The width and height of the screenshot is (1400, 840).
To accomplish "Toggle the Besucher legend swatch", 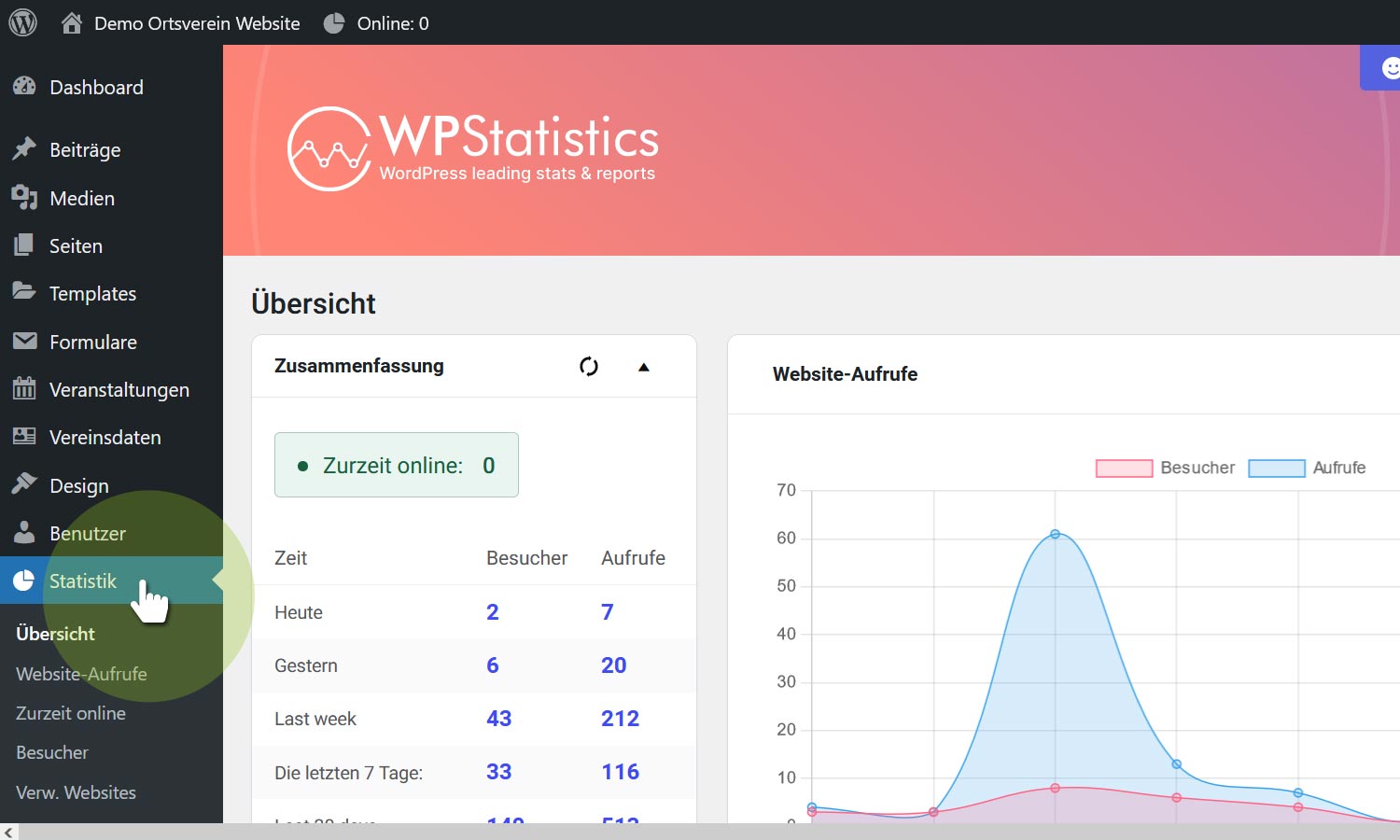I will [x=1124, y=468].
